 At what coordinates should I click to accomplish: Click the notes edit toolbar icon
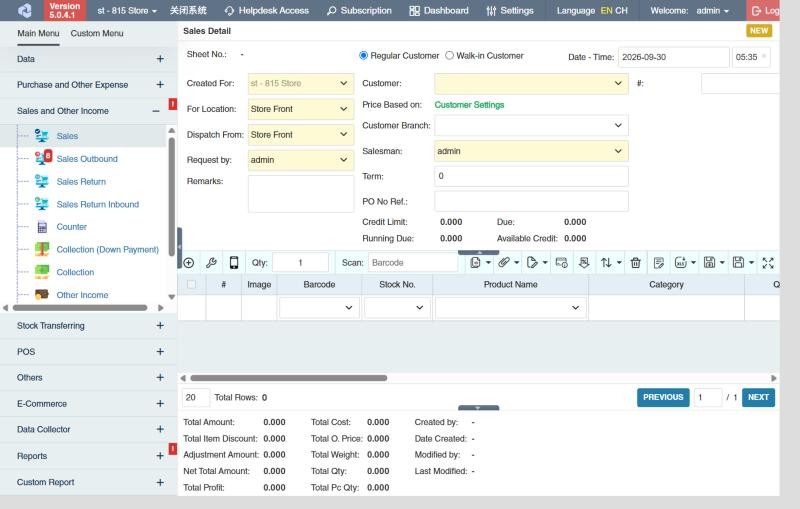click(659, 263)
